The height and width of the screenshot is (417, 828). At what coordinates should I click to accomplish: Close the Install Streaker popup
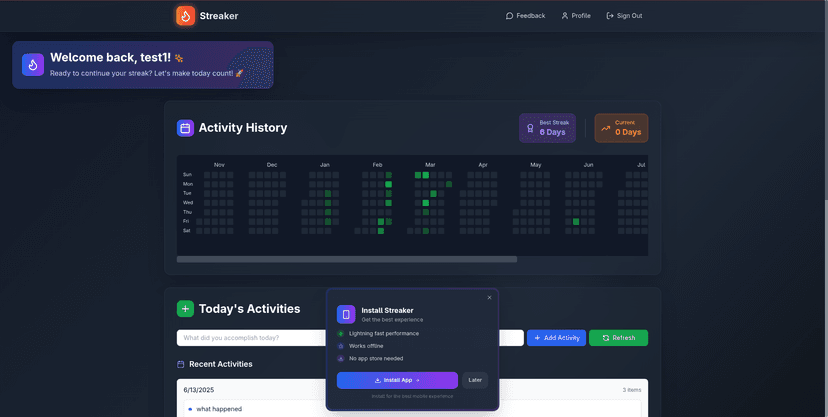pos(489,297)
